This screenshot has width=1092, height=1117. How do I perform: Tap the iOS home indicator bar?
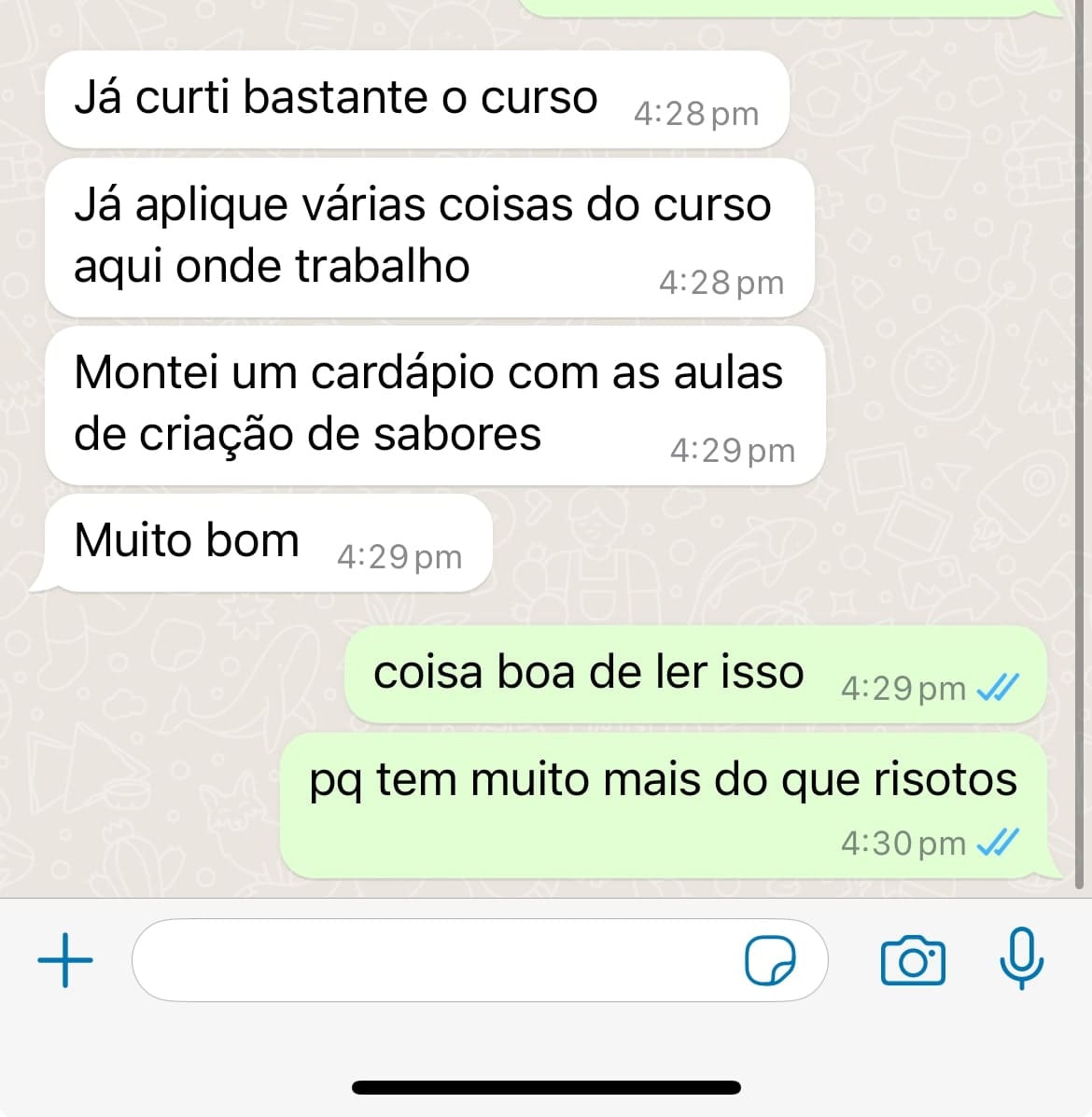coord(546,1087)
